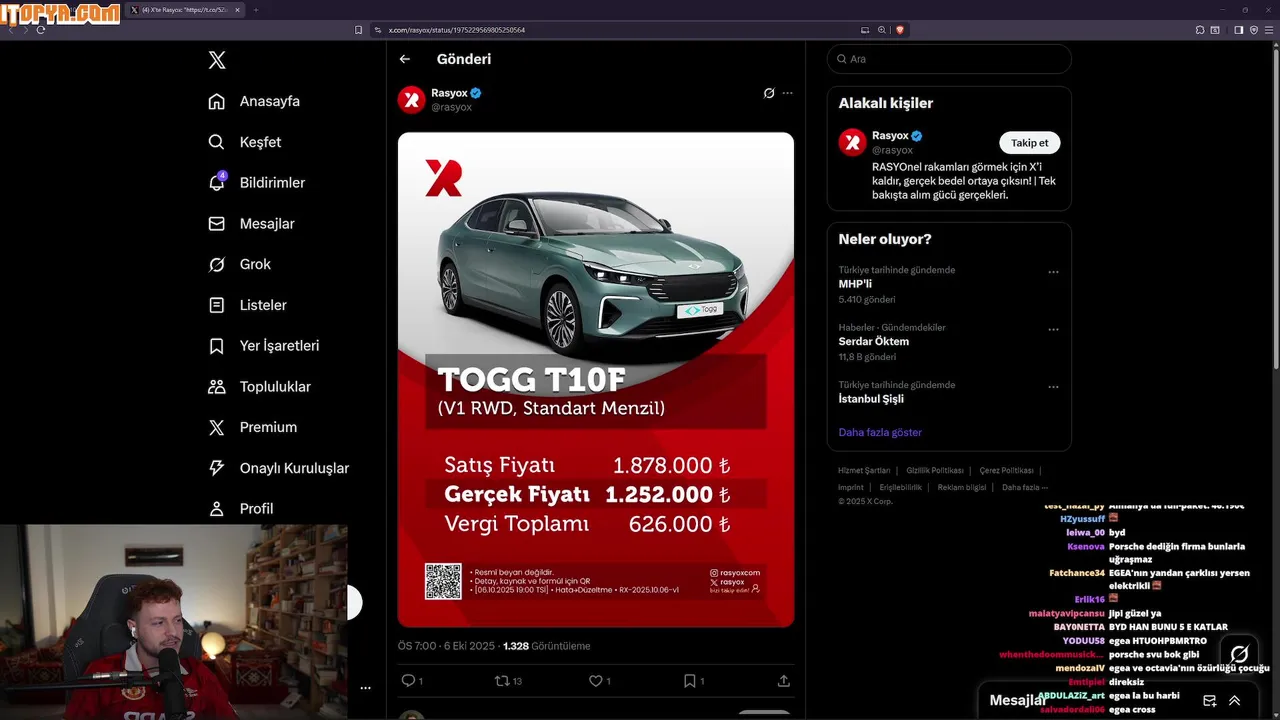
Task: Open Anasayfa in the sidebar
Action: pos(254,101)
